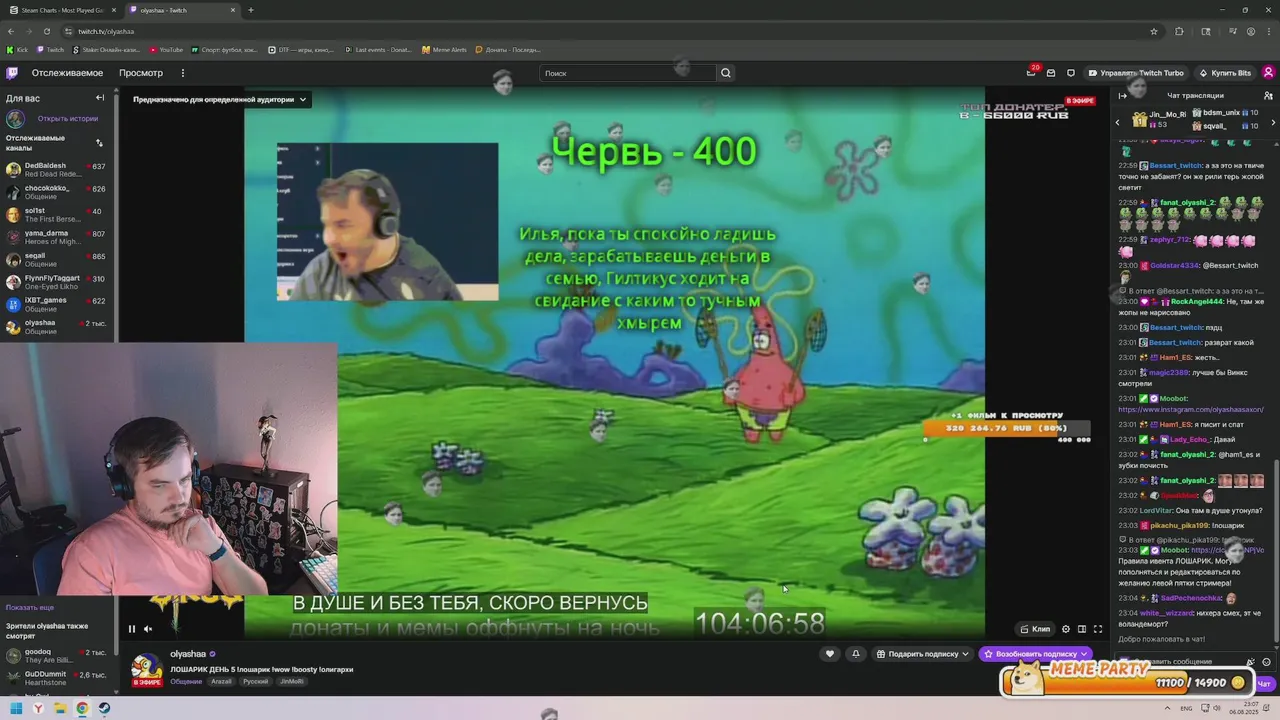Bookmark page with star icon

(1153, 31)
